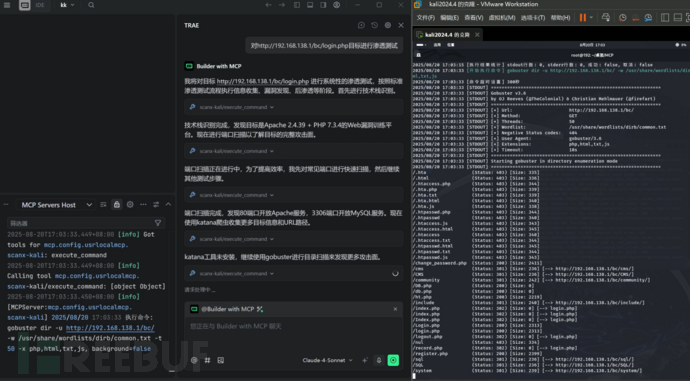Remove the @Builder with MCP agent chip

pos(395,309)
